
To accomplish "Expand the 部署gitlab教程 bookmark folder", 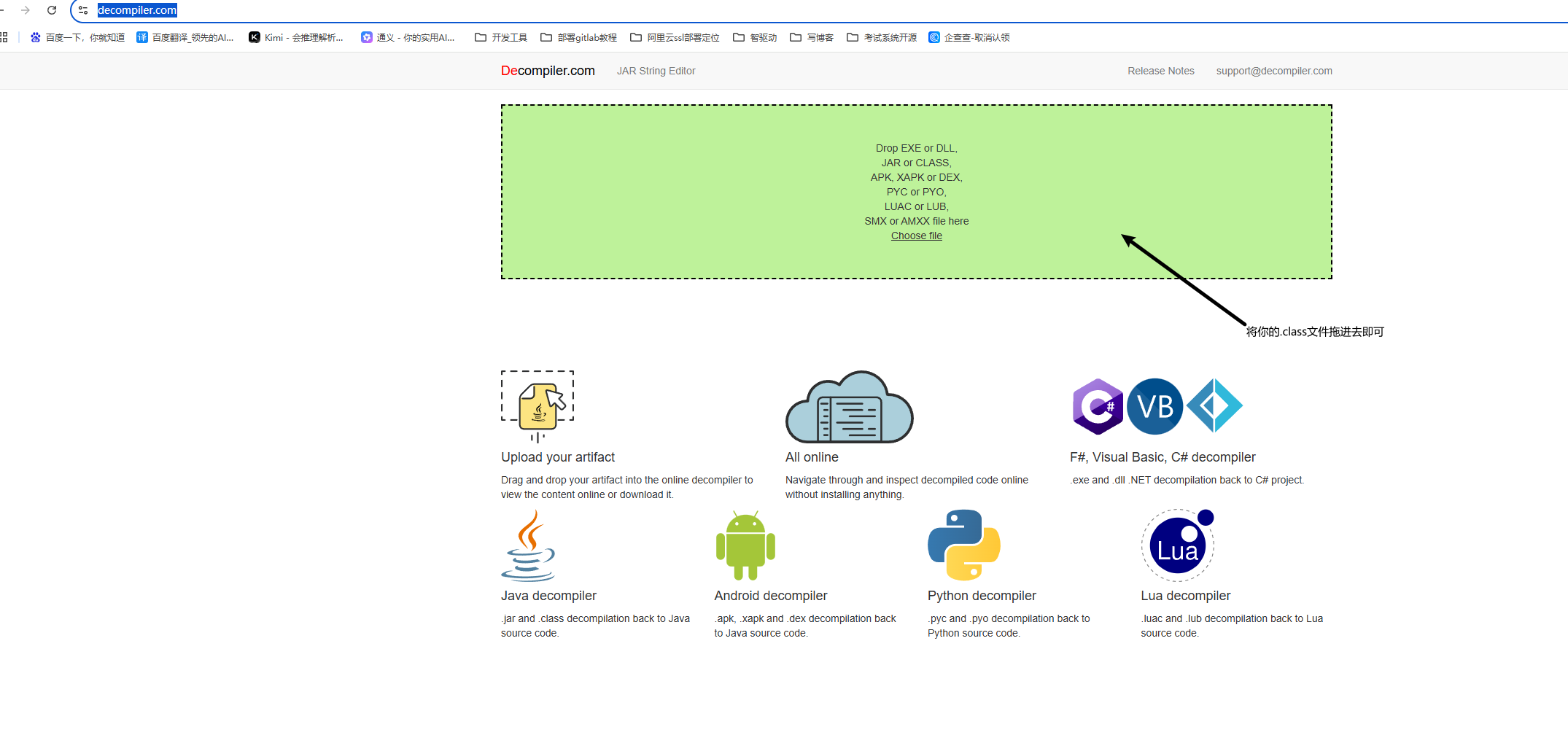I will [x=578, y=37].
